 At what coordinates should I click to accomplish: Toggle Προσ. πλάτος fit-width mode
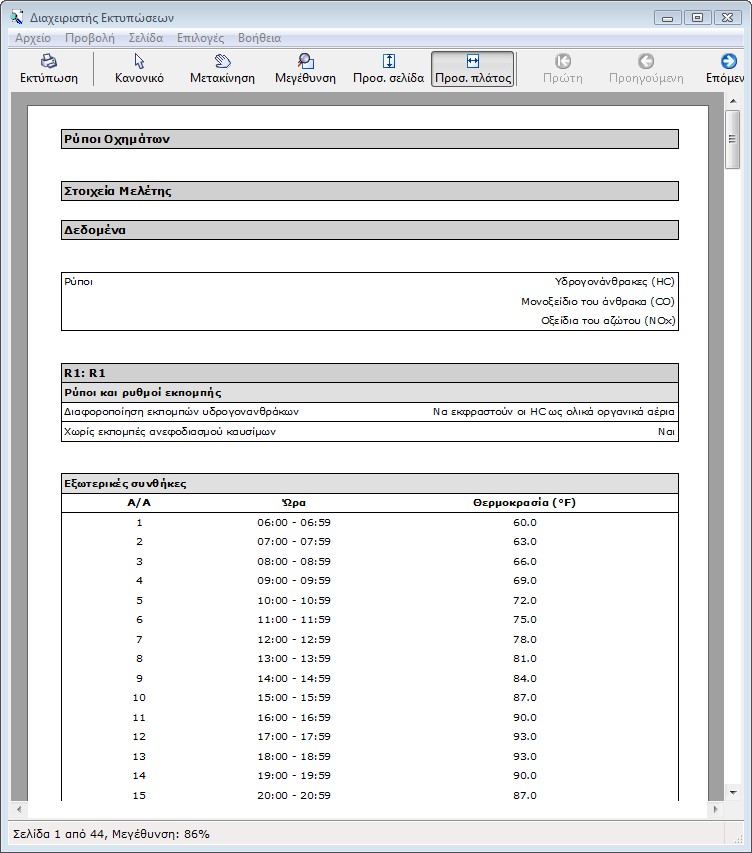[473, 62]
